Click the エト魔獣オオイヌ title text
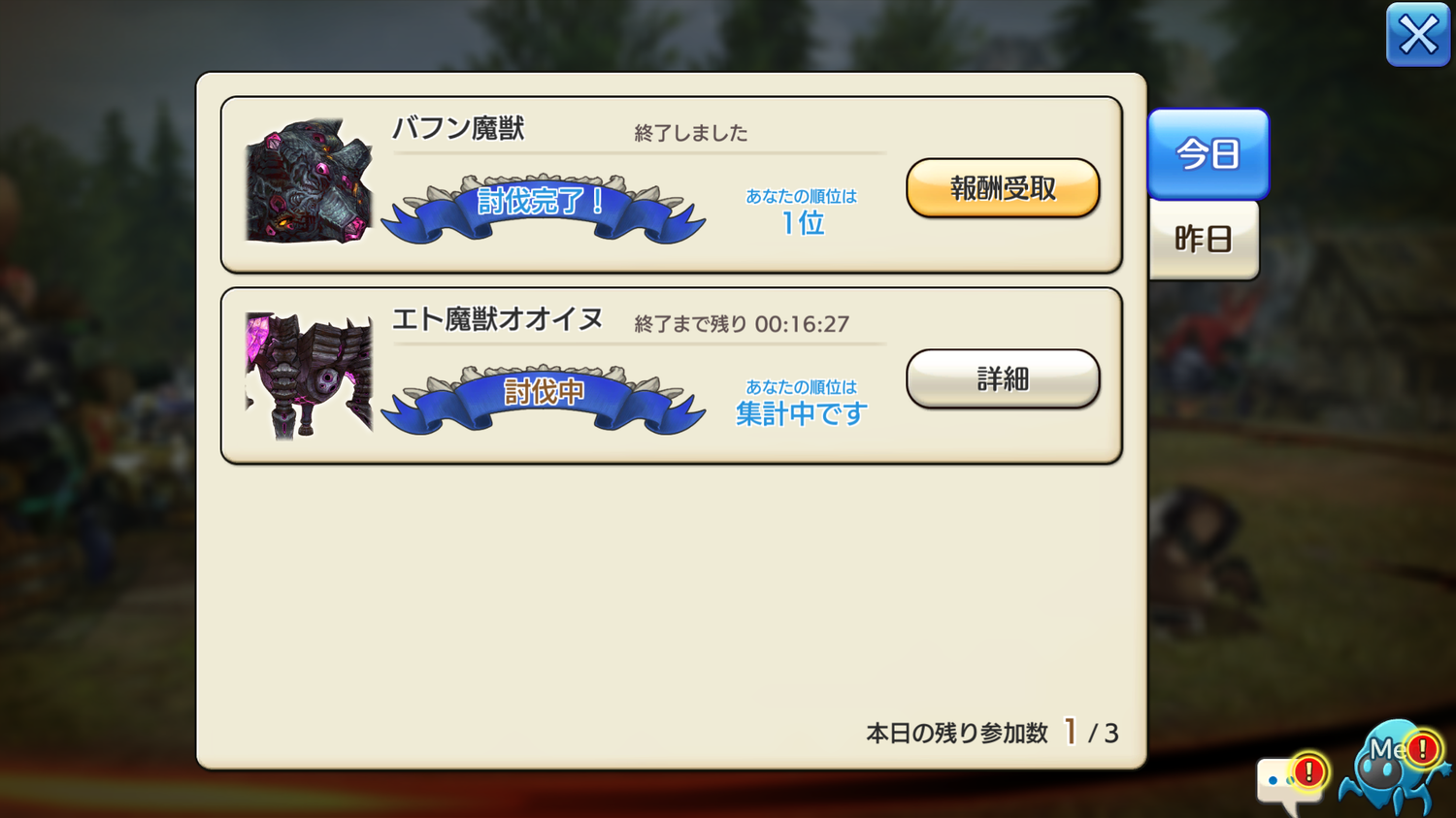The image size is (1456, 818). pyautogui.click(x=497, y=319)
